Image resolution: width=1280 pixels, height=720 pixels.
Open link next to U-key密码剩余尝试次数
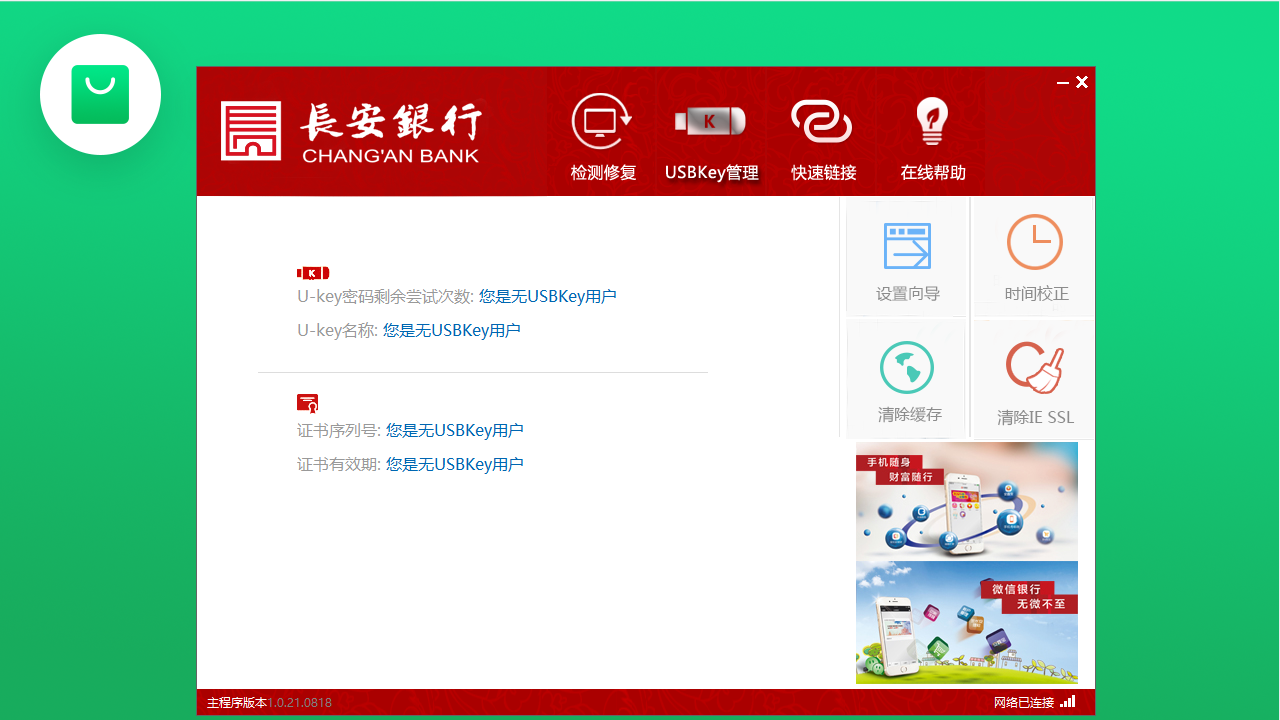(x=546, y=296)
